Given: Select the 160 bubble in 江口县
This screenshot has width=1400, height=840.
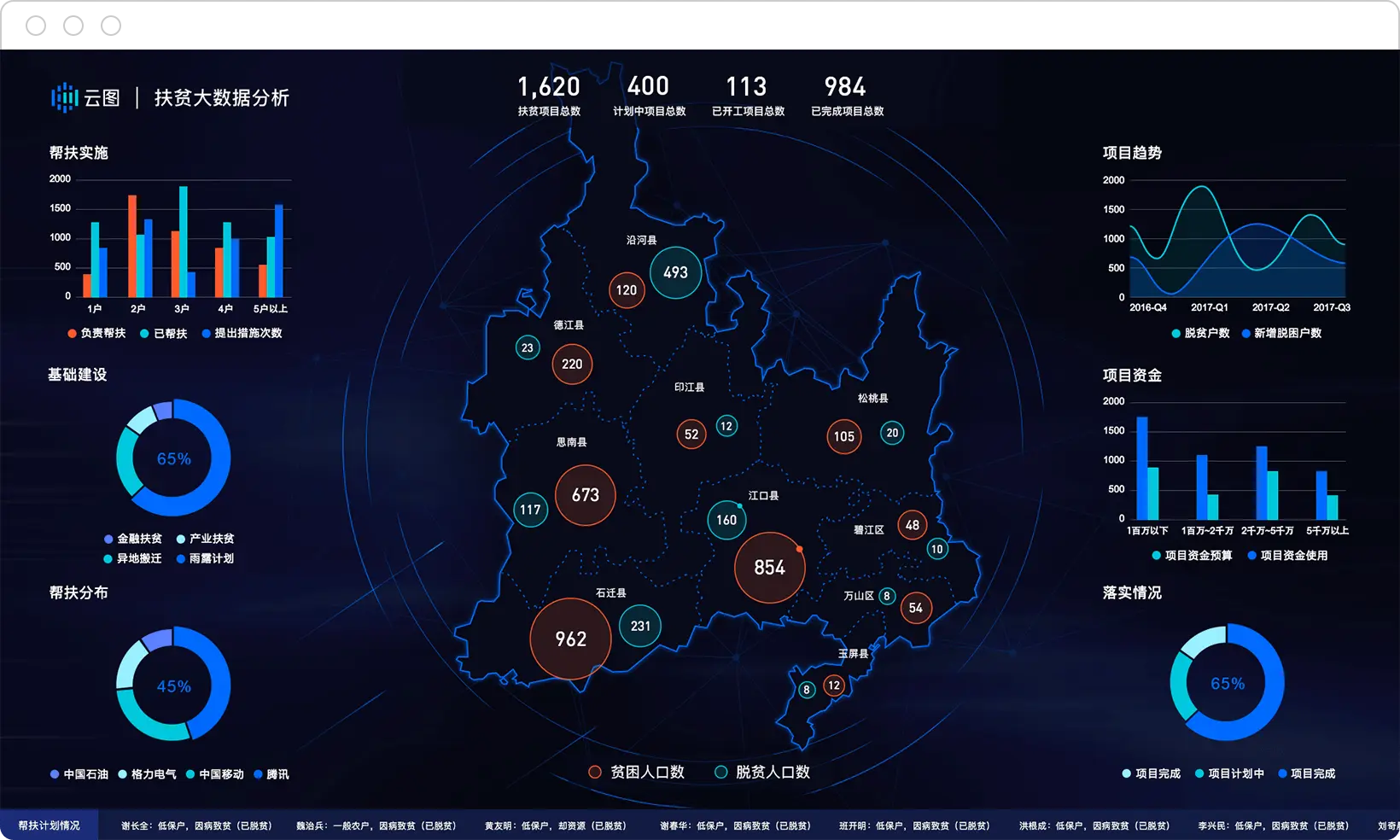Looking at the screenshot, I should coord(726,520).
